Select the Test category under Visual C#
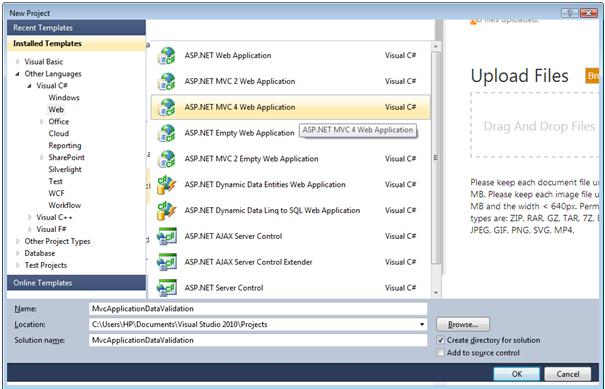Viewport: 605px width, 389px height. 56,181
